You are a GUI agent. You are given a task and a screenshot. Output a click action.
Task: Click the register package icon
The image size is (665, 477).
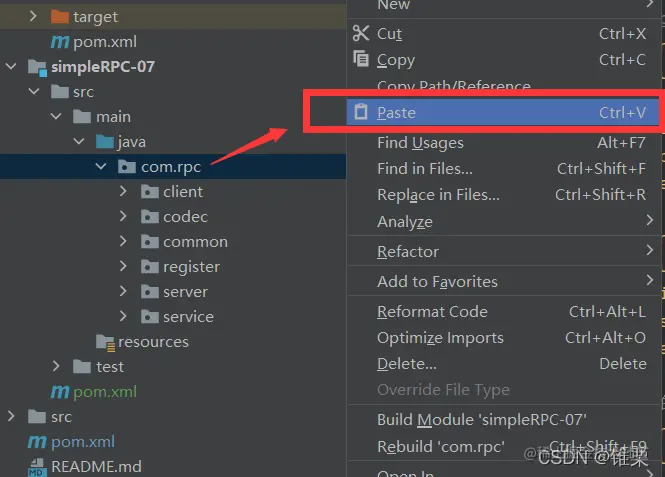(150, 267)
